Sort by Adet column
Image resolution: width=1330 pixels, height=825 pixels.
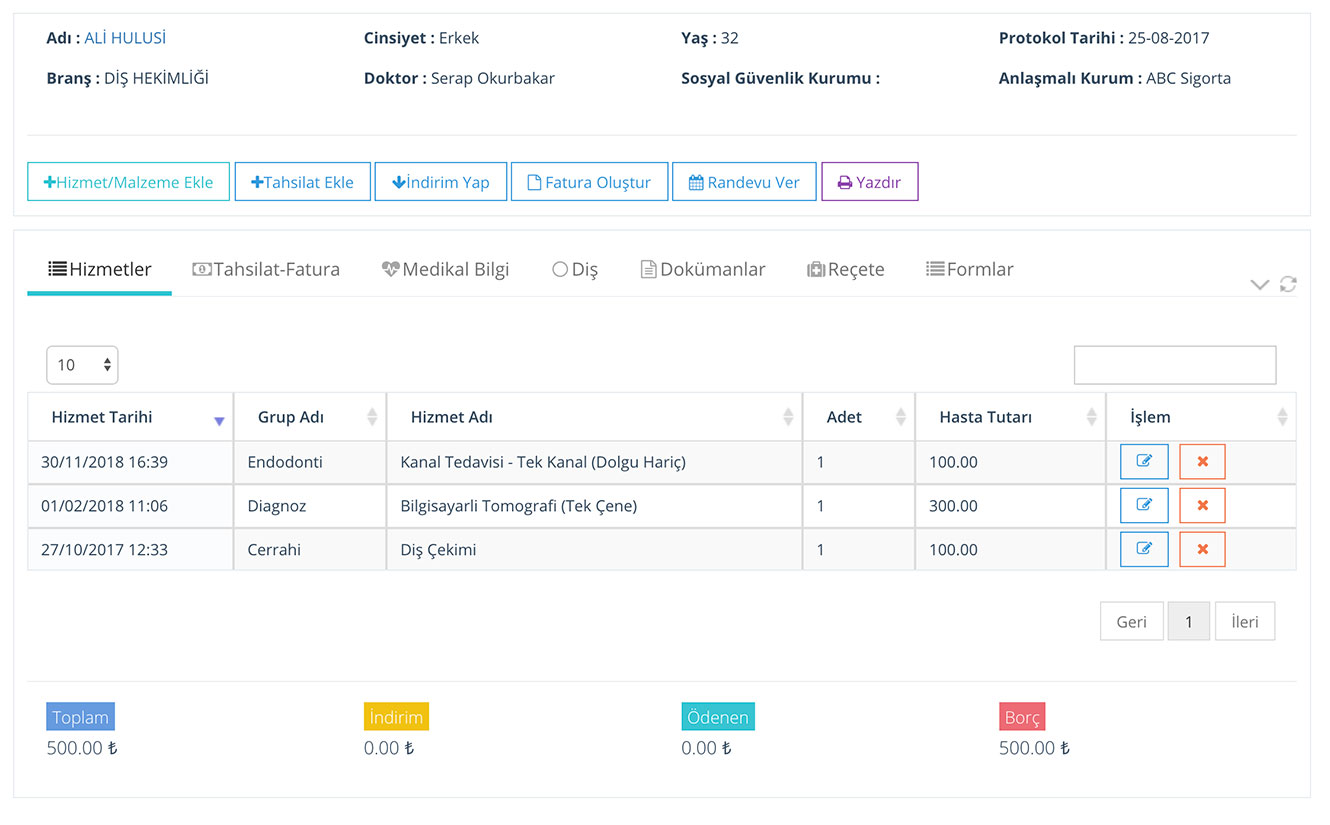click(x=859, y=417)
